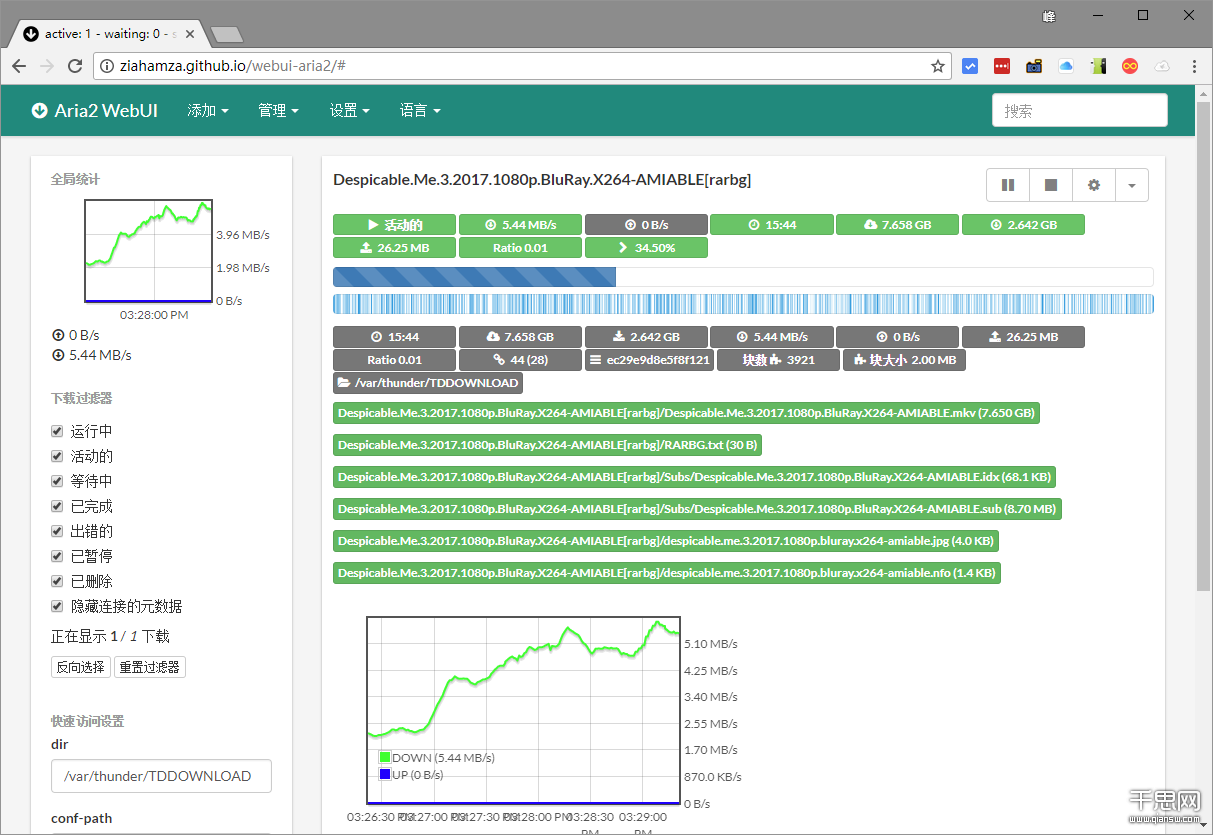The image size is (1213, 835).
Task: Toggle the 运行中 filter checkbox
Action: [57, 431]
